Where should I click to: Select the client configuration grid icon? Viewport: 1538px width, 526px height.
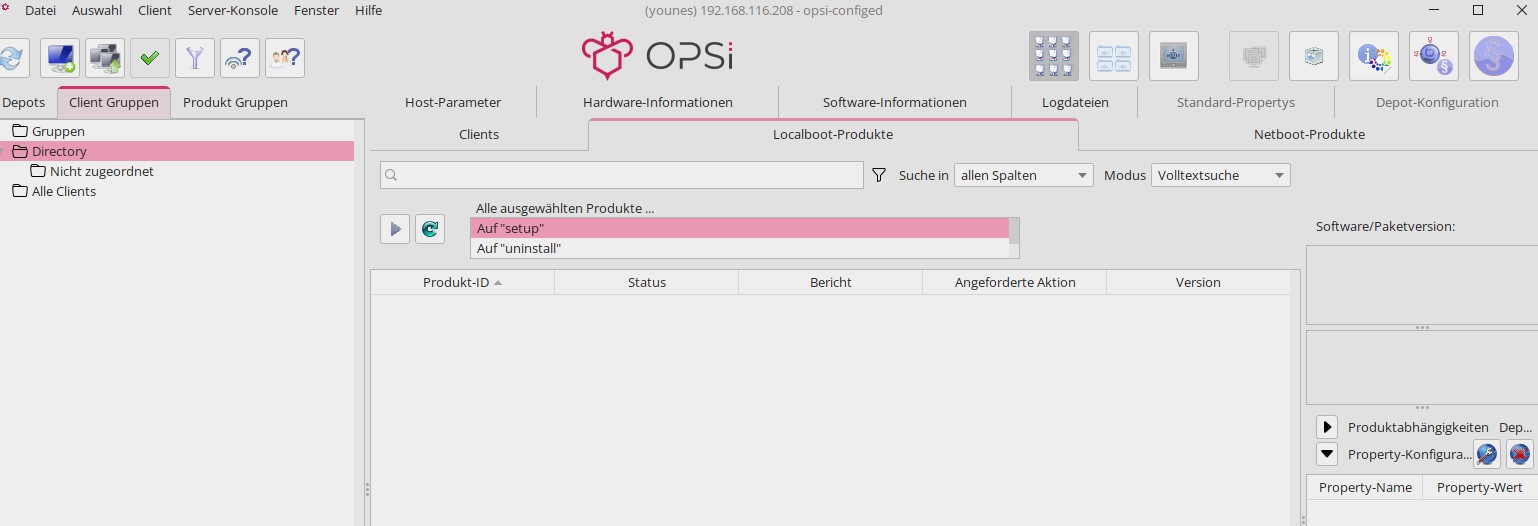tap(1054, 56)
